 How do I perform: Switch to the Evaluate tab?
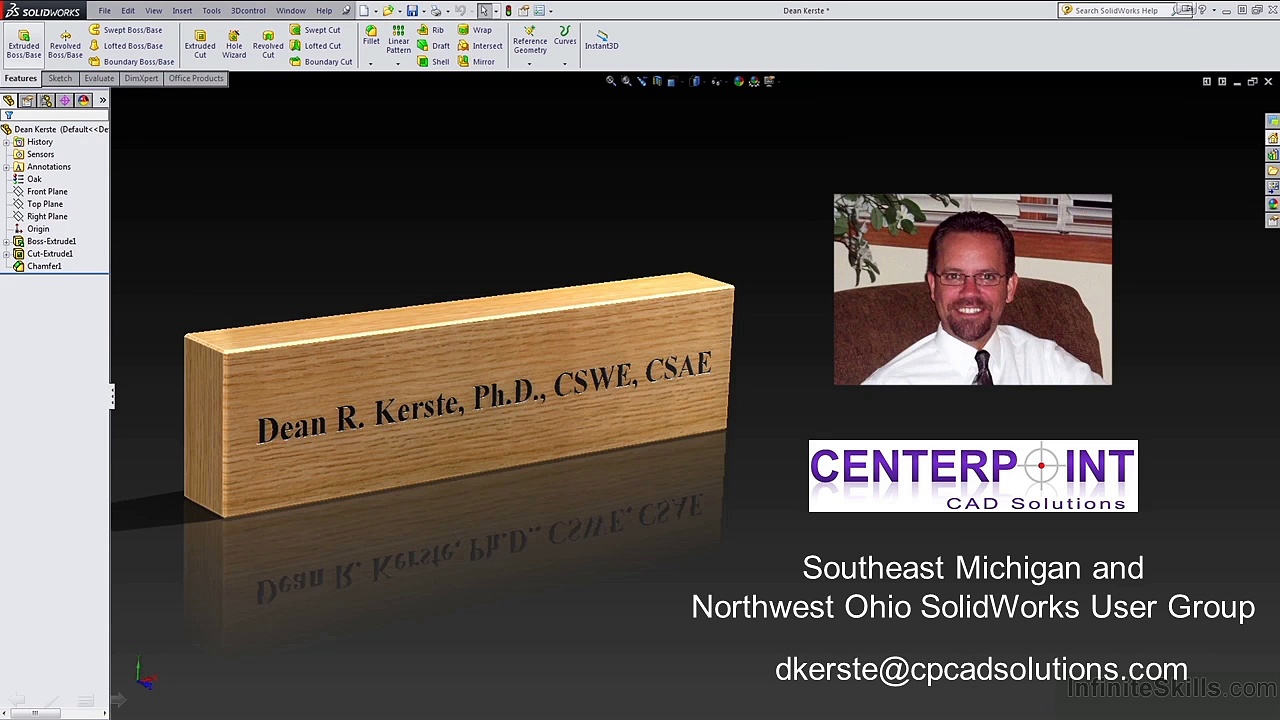tap(99, 78)
